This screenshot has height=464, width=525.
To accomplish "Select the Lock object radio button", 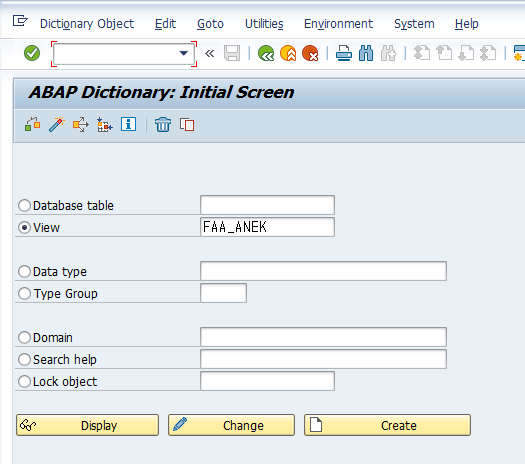I will tap(24, 381).
